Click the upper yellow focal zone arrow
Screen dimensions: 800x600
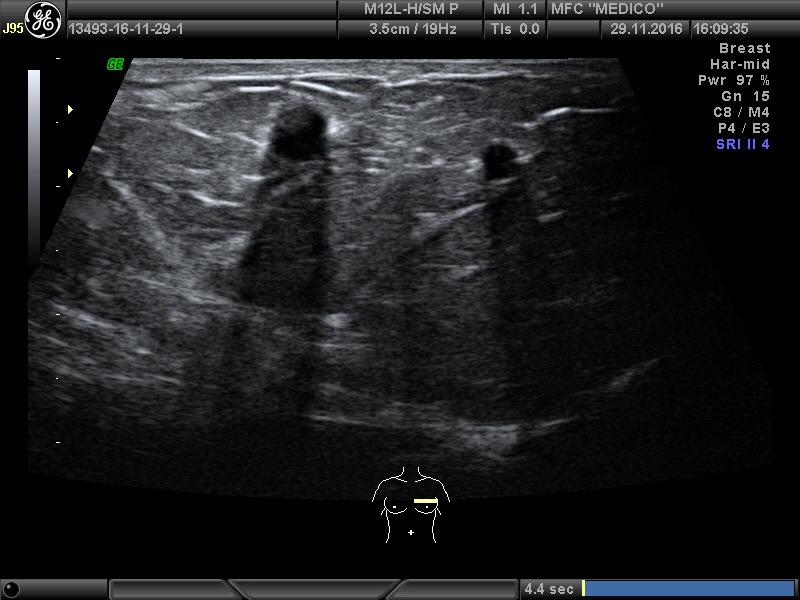[70, 109]
